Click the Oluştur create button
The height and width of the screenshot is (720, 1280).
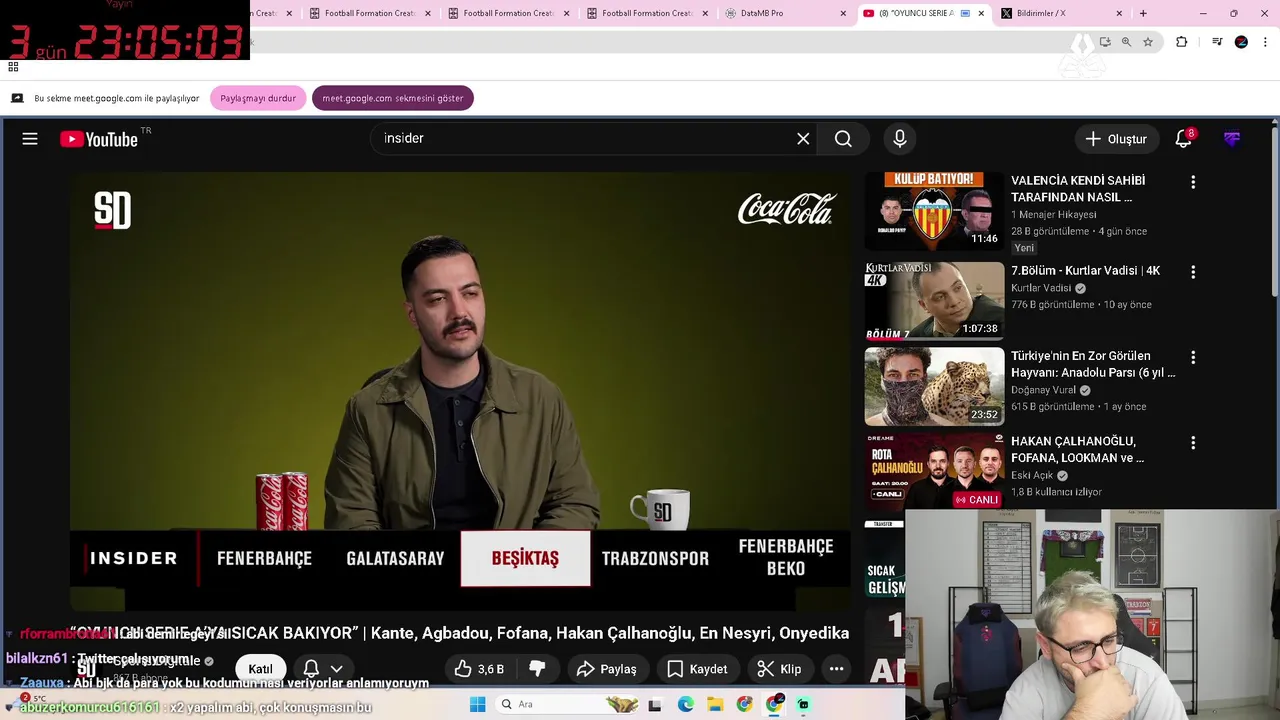pos(1117,139)
